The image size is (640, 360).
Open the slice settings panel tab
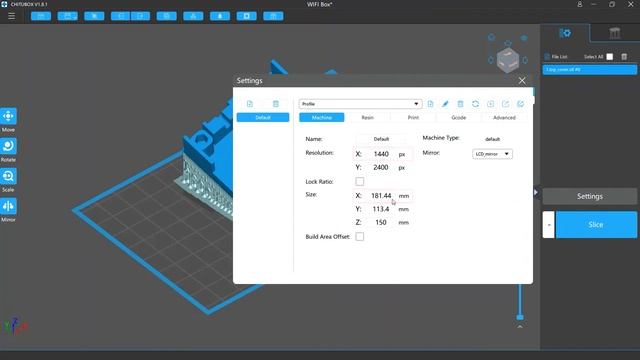point(565,33)
